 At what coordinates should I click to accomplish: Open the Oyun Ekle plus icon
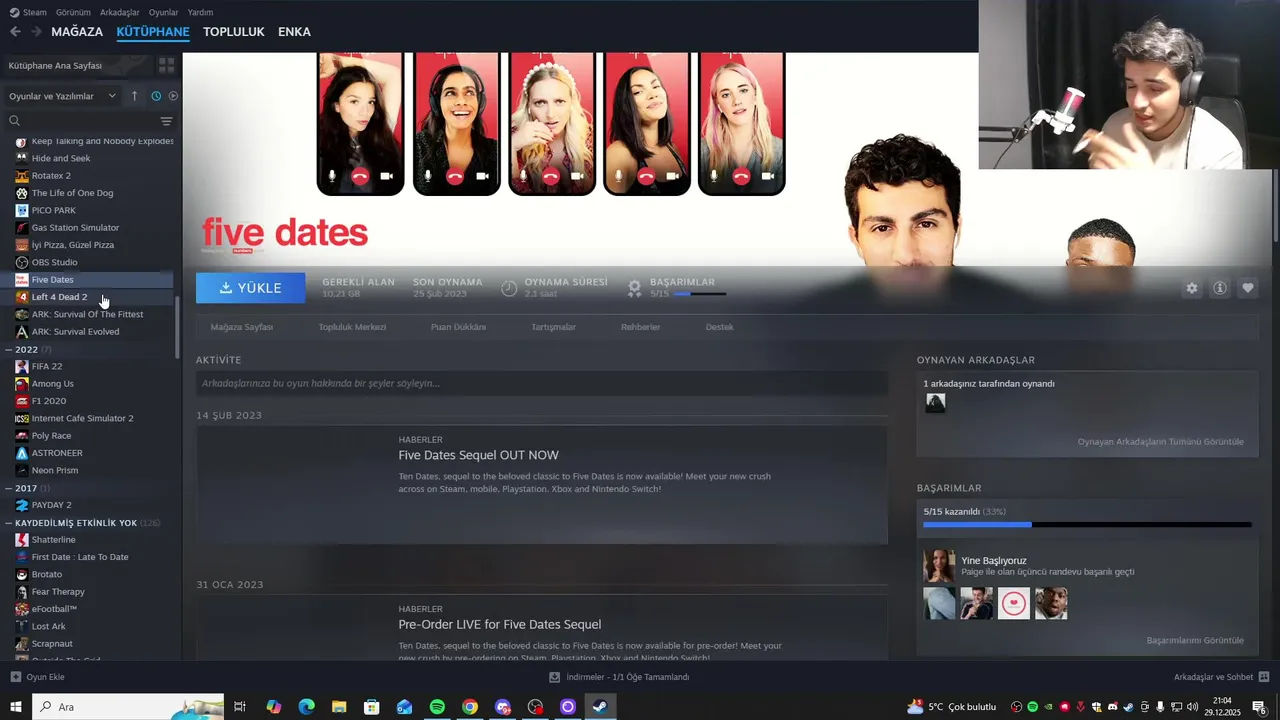pyautogui.click(x=15, y=677)
